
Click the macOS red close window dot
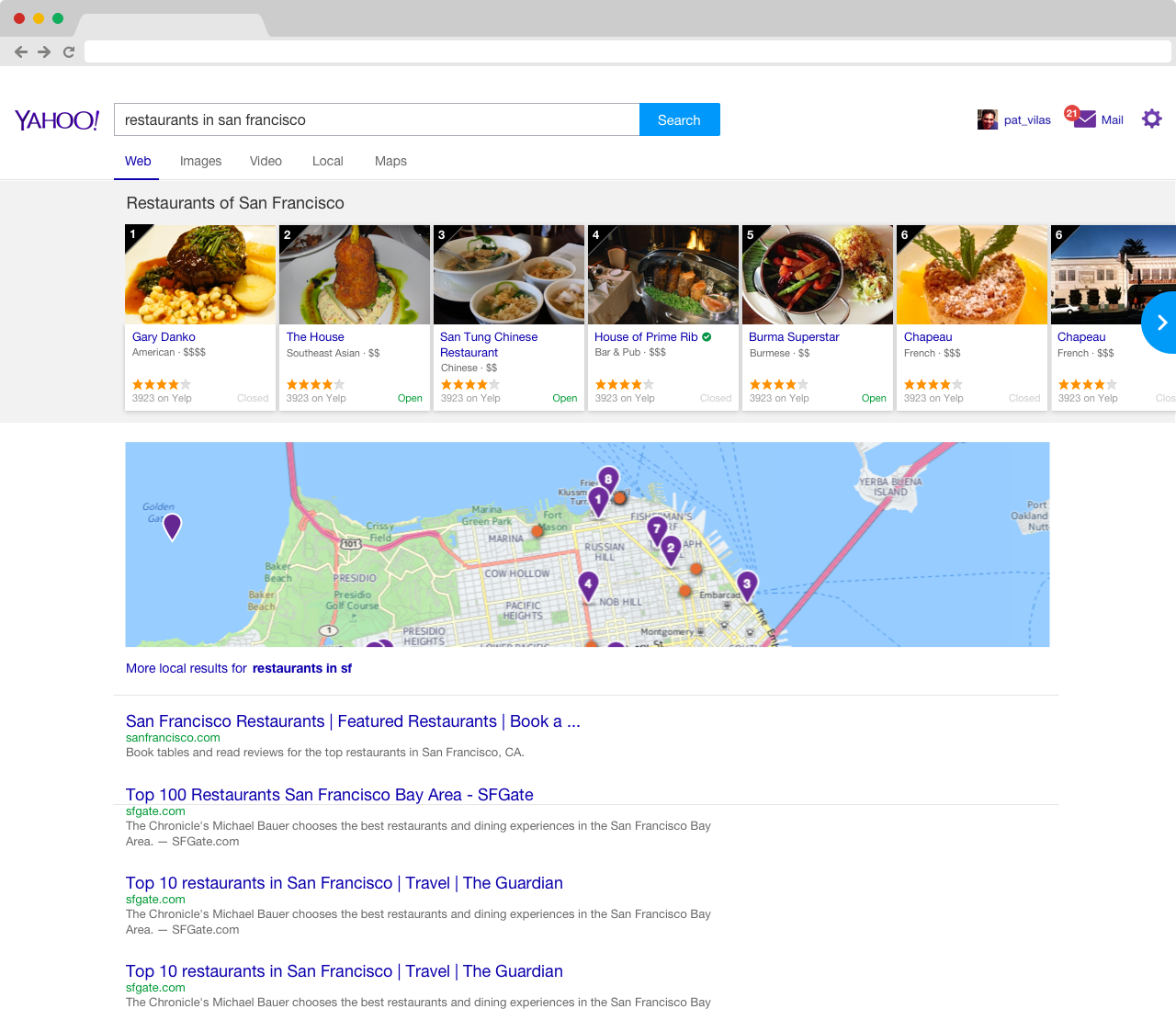click(19, 18)
